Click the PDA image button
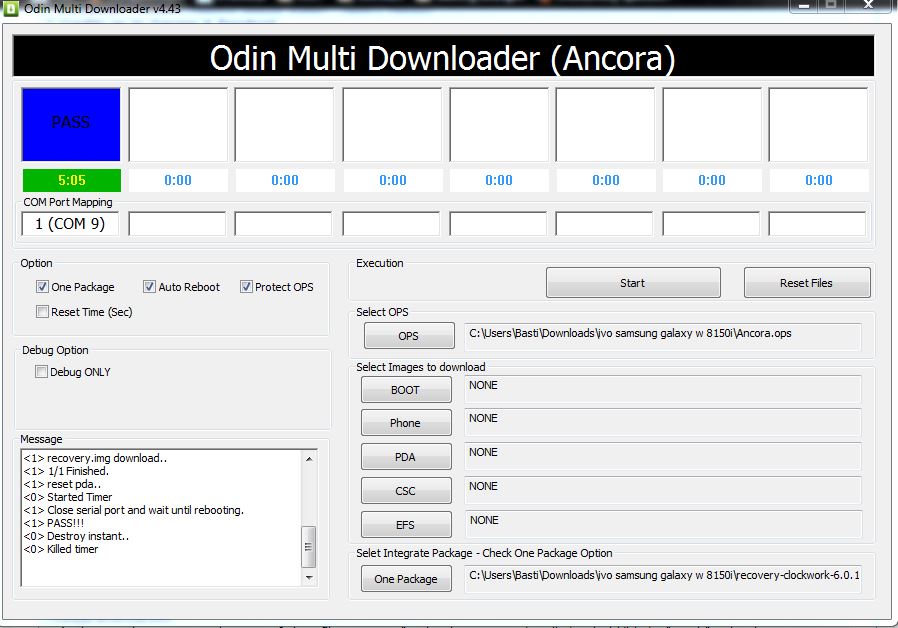The height and width of the screenshot is (628, 898). (x=406, y=457)
